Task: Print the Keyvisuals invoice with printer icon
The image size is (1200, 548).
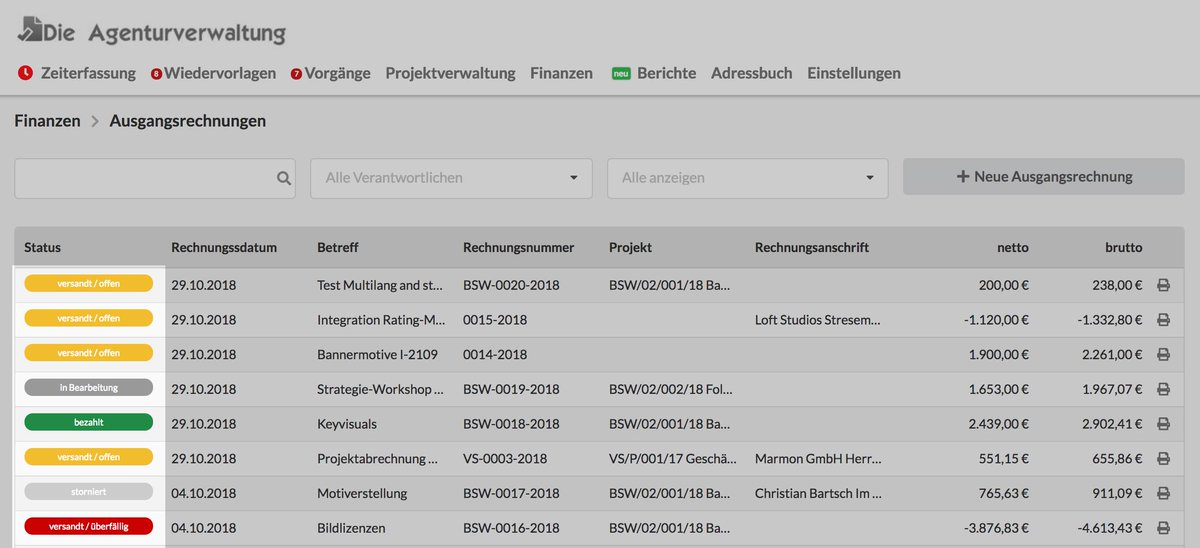Action: [x=1163, y=424]
